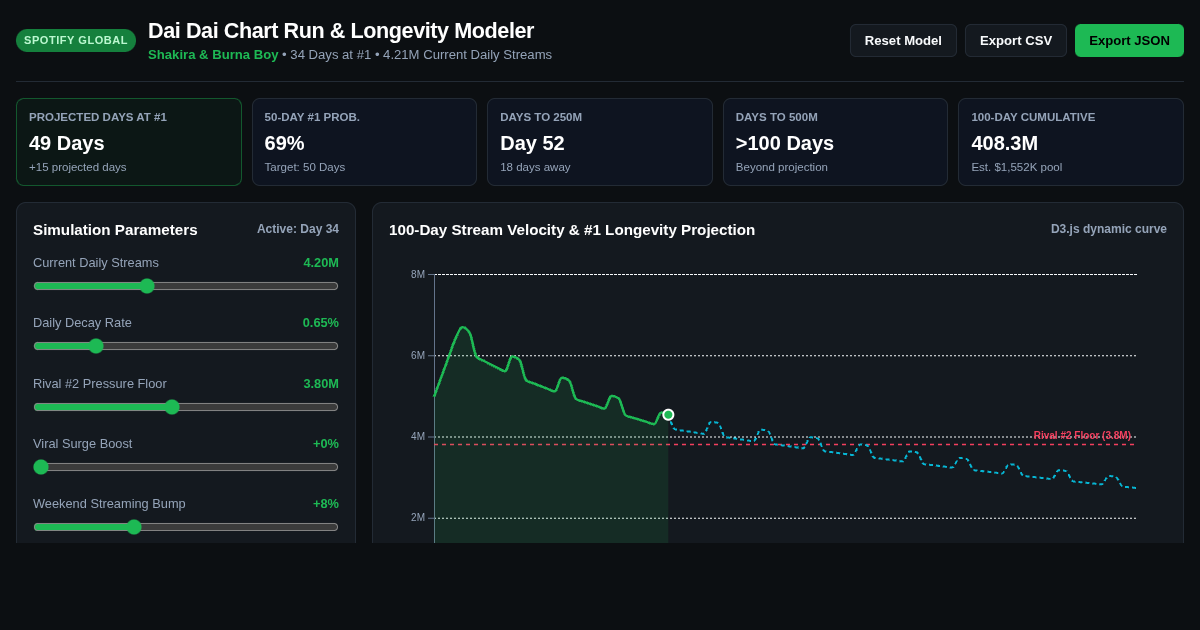Click the Simulation Parameters heading
This screenshot has height=630, width=1200.
115,230
